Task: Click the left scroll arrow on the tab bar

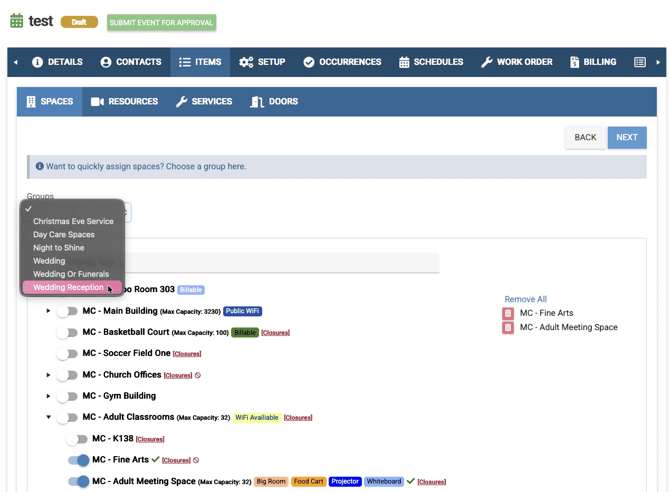Action: 15,62
